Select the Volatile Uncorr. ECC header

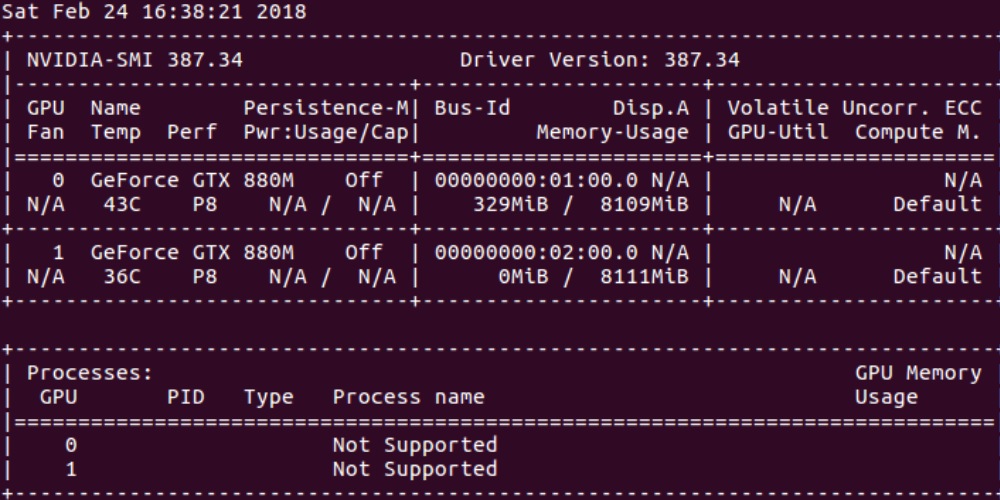[854, 108]
